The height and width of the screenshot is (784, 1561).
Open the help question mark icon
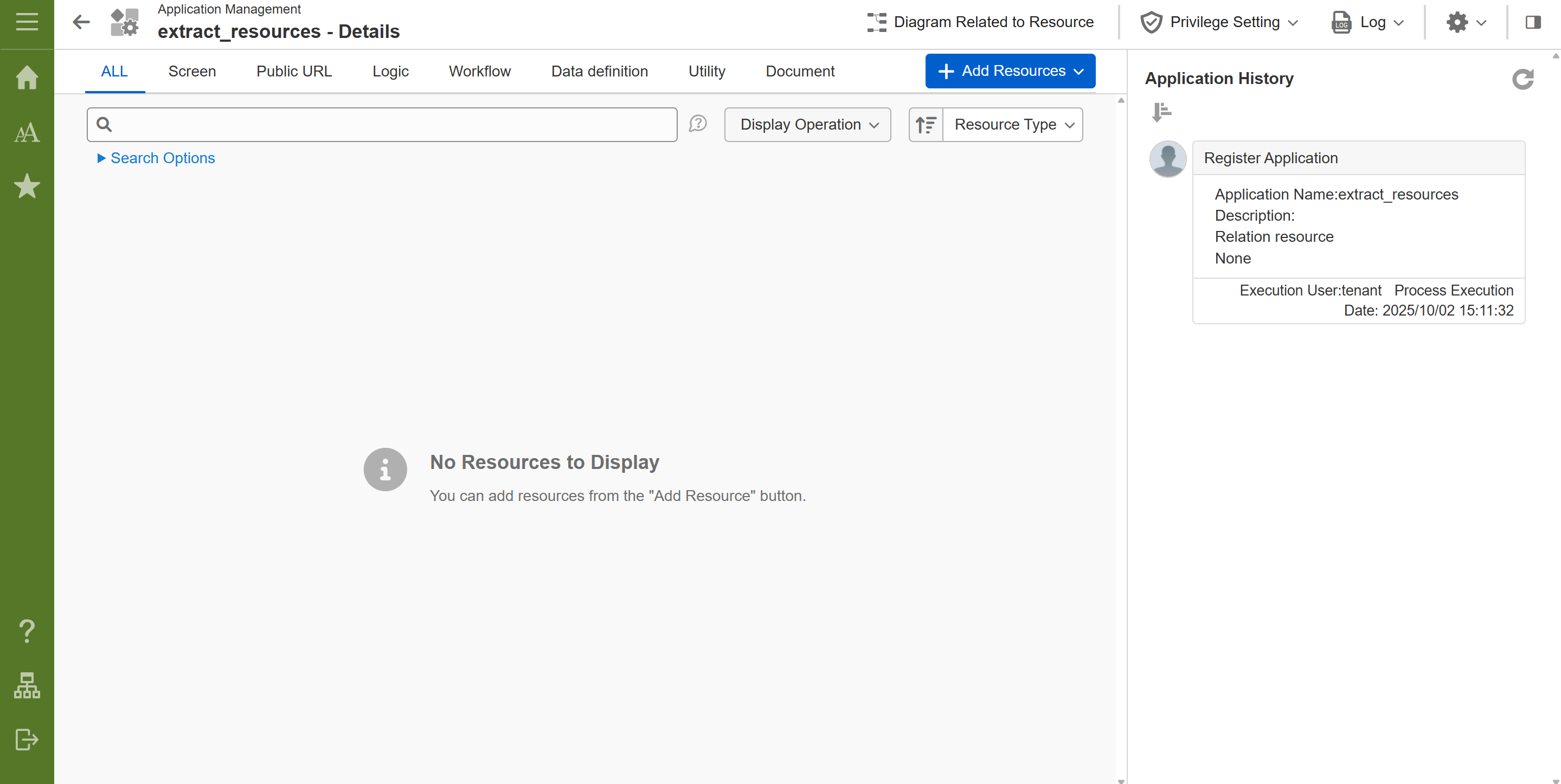(27, 631)
